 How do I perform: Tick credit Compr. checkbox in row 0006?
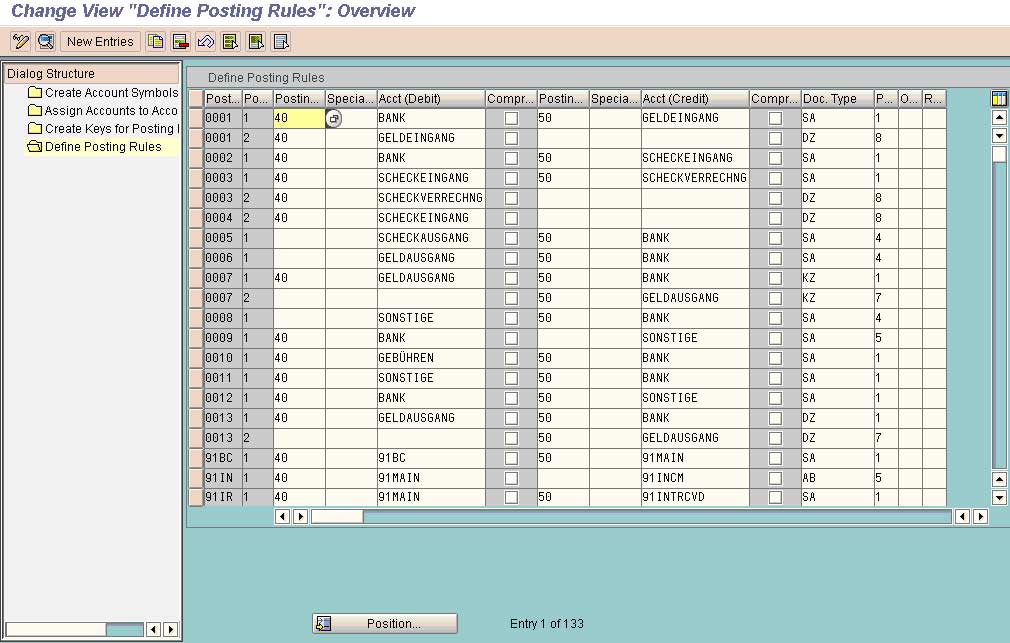point(776,258)
